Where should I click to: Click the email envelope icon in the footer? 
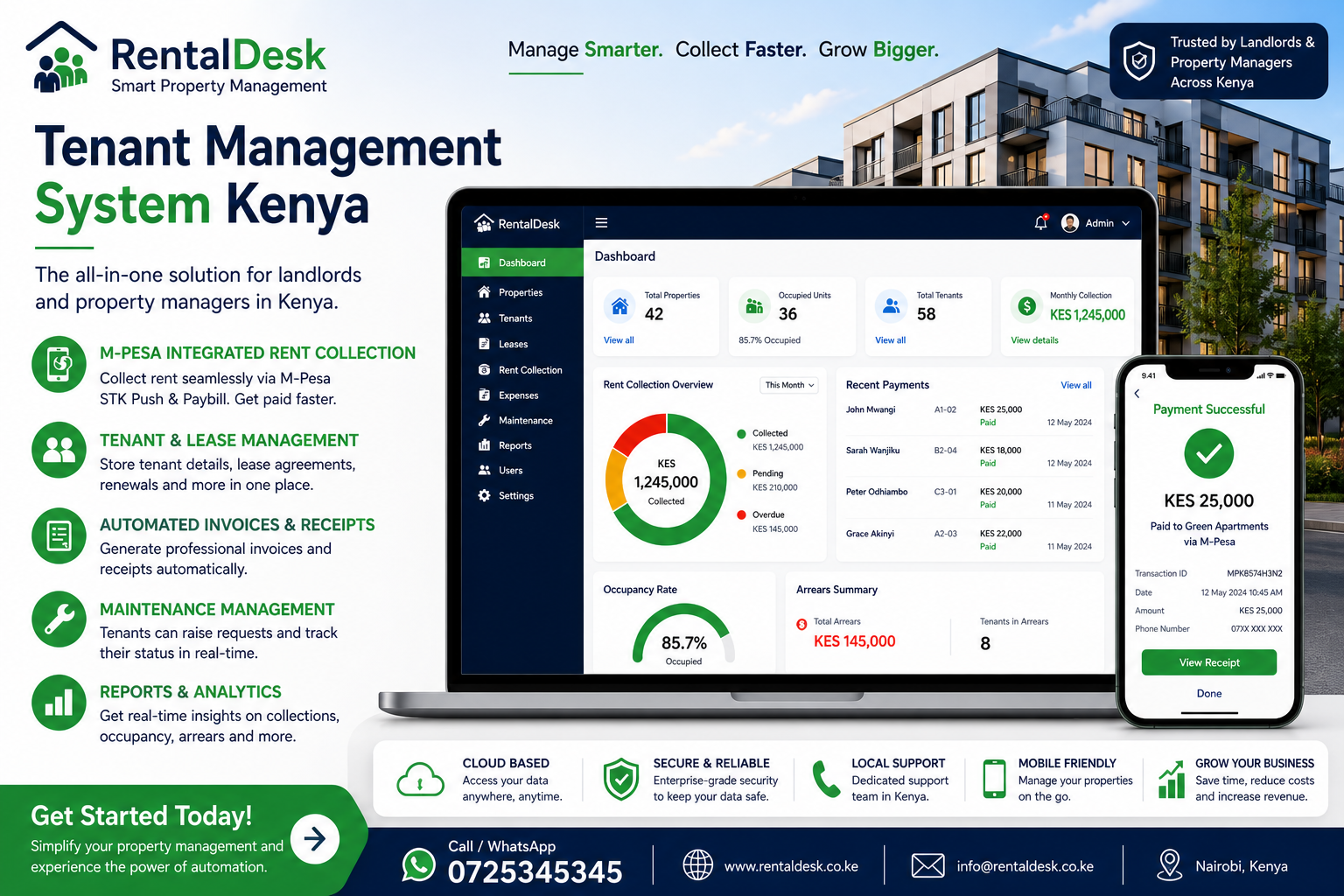tap(927, 865)
